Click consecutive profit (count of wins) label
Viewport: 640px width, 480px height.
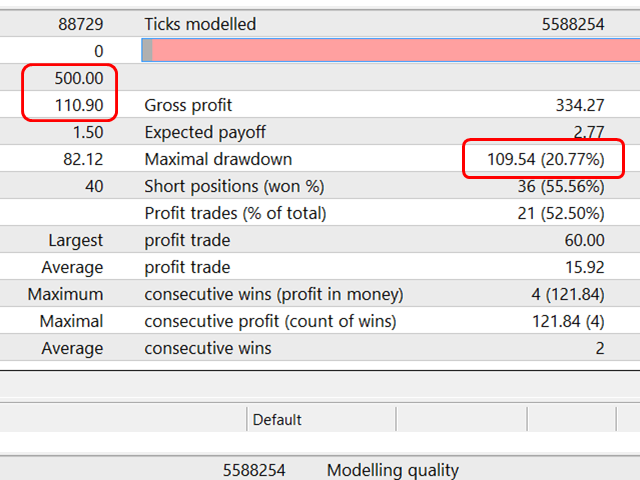click(x=270, y=321)
